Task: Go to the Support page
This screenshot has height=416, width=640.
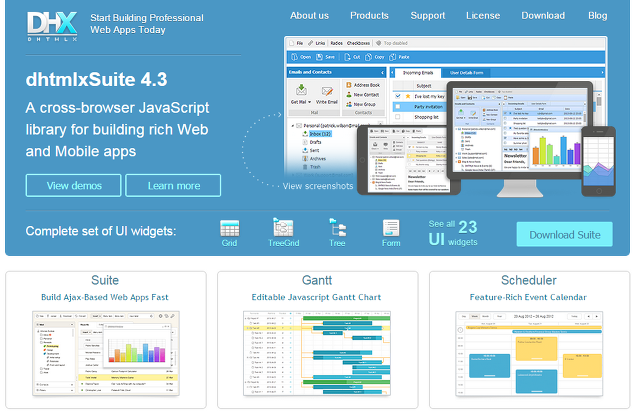Action: tap(427, 16)
